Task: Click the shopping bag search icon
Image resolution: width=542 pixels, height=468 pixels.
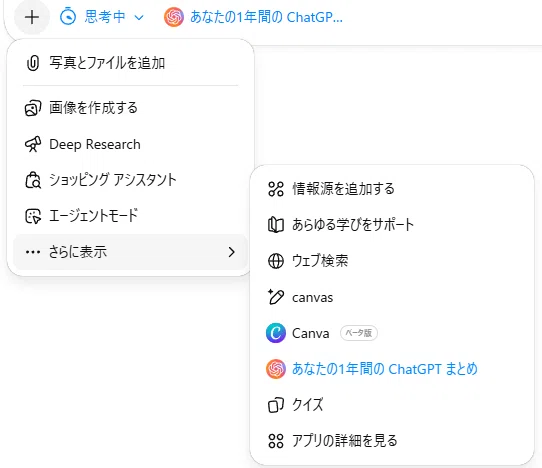Action: coord(33,180)
